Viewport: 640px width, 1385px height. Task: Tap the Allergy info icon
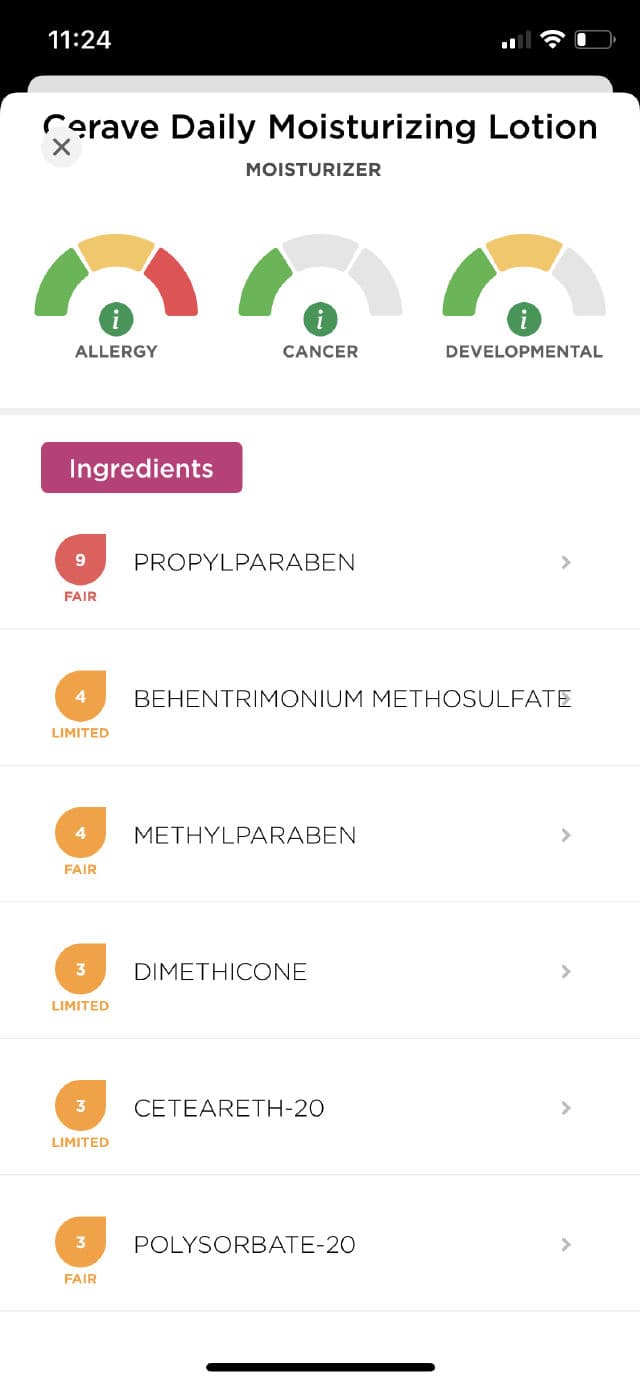(x=116, y=320)
